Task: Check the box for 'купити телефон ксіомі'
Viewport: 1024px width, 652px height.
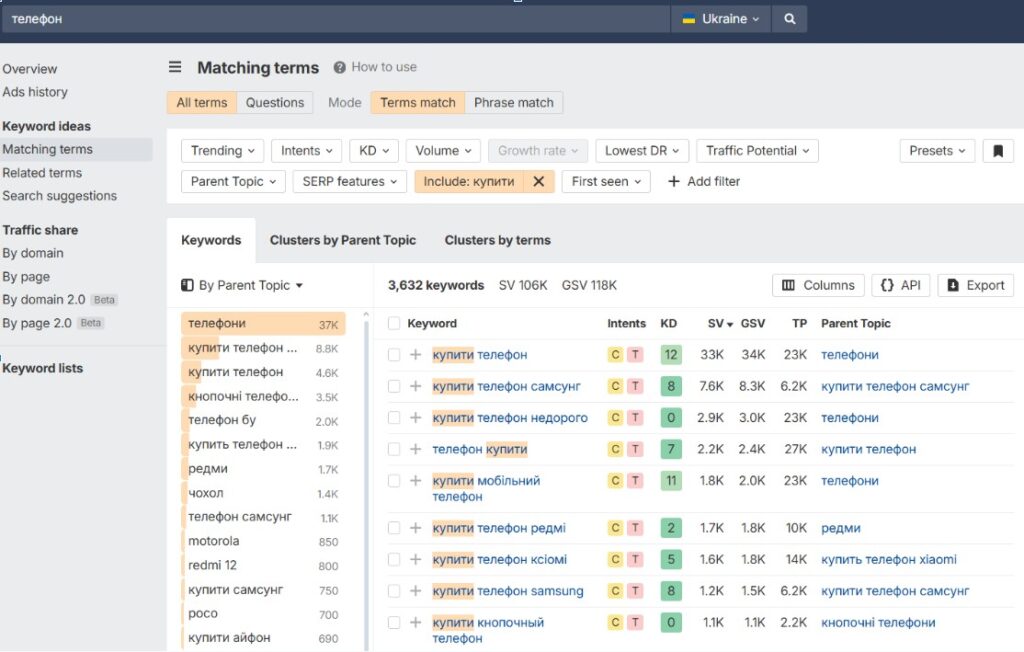Action: click(394, 560)
